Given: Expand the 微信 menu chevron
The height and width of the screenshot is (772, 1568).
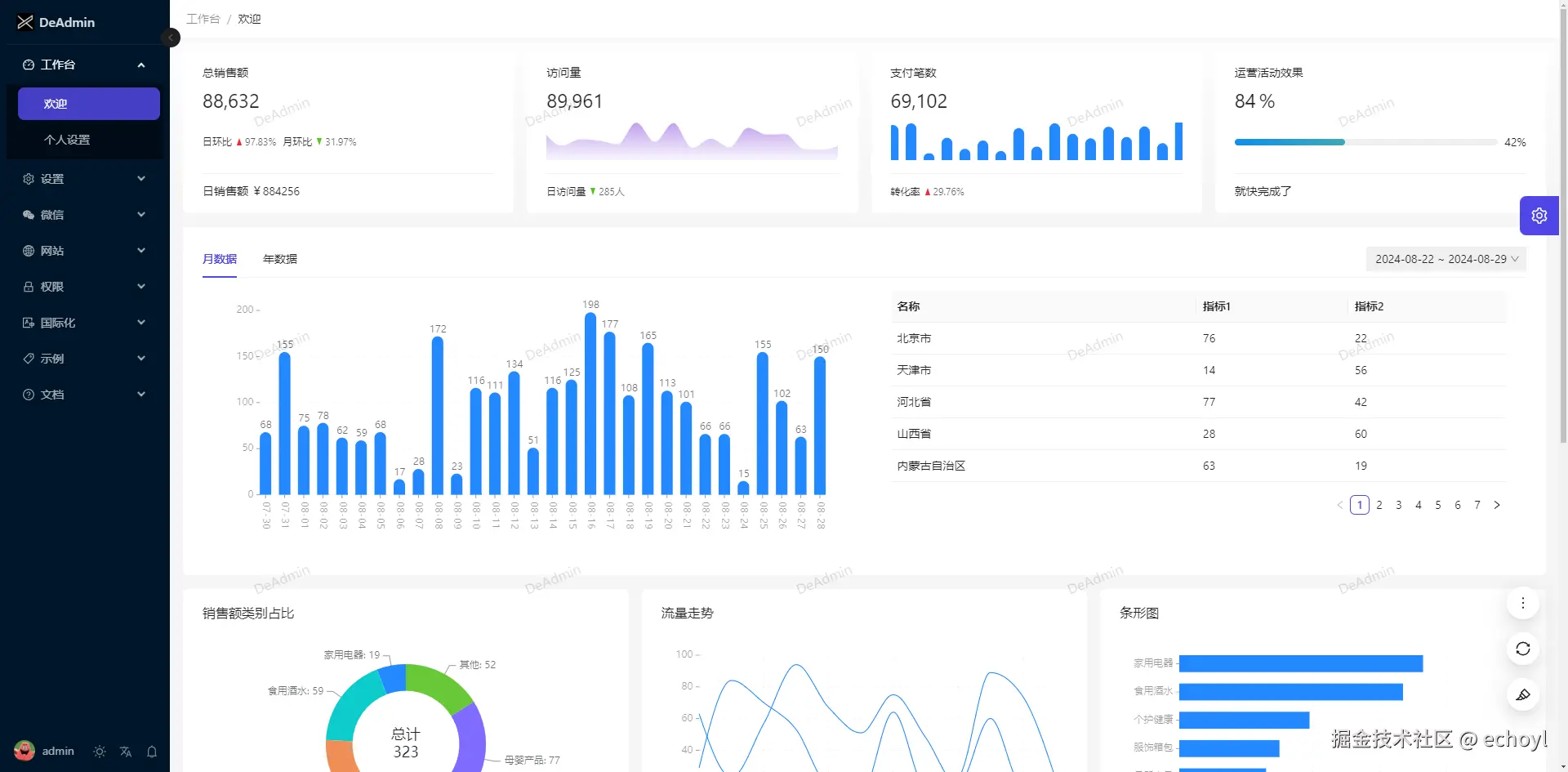Looking at the screenshot, I should click(141, 215).
